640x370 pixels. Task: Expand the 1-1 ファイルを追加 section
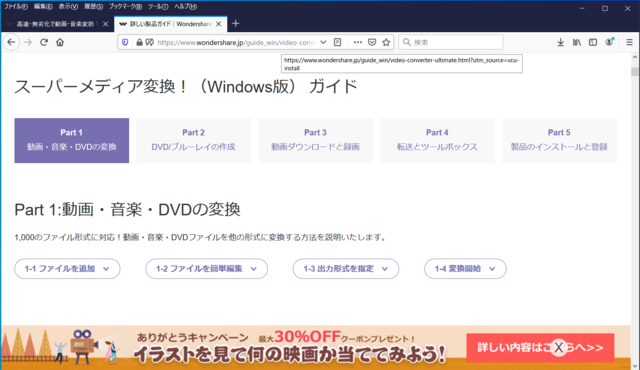[67, 268]
